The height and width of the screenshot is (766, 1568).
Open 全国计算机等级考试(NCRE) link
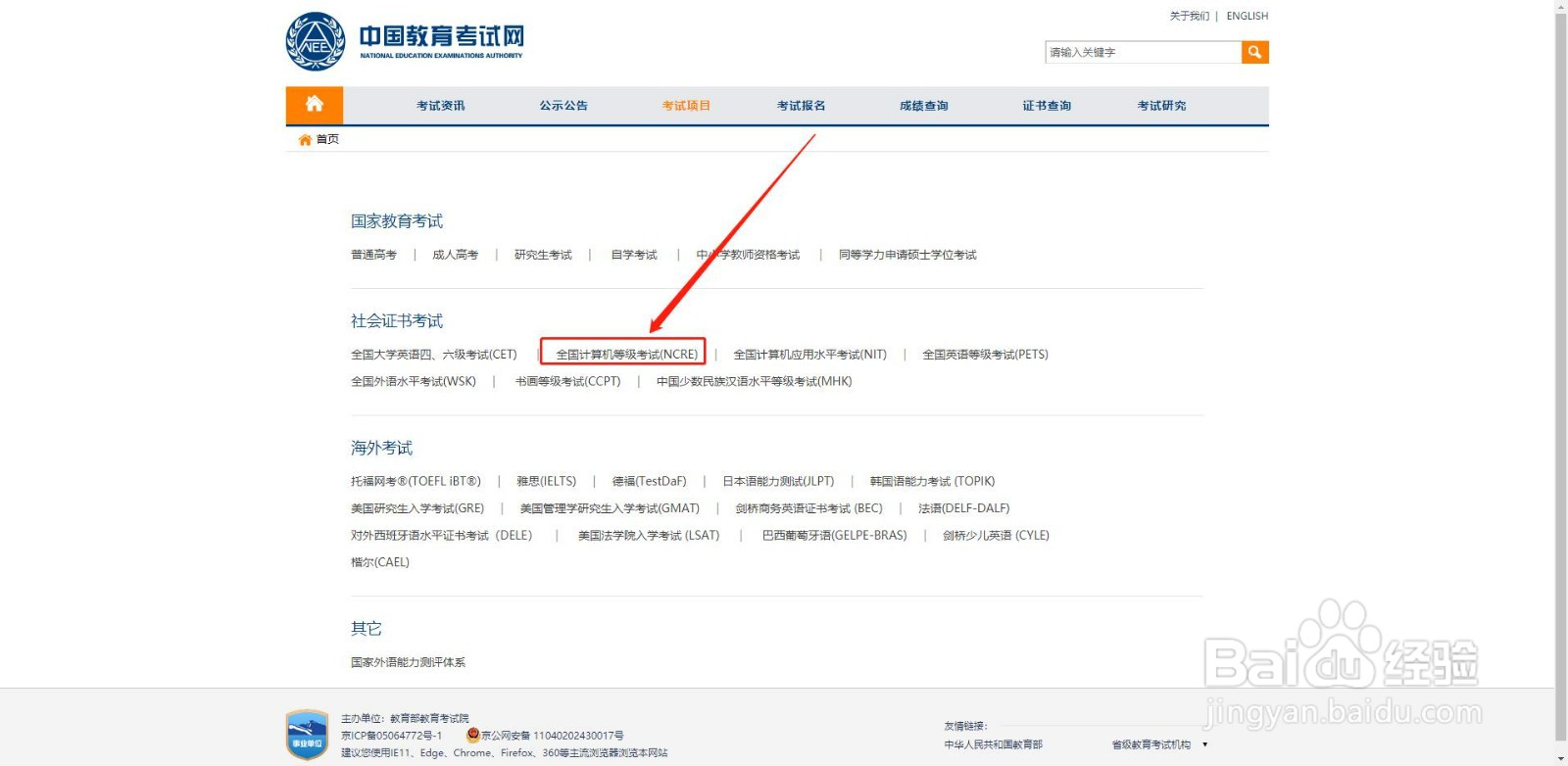click(627, 355)
